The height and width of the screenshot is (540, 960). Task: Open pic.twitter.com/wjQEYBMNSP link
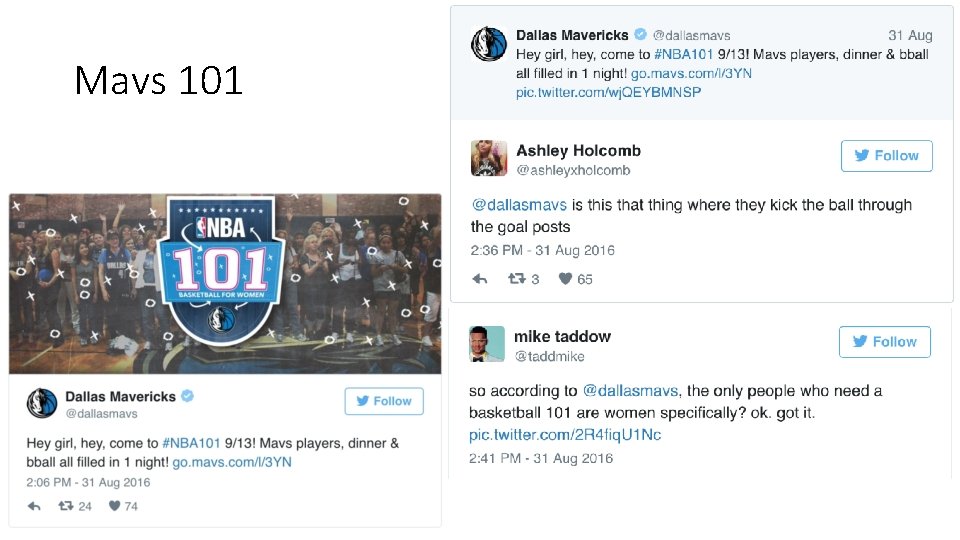[x=609, y=92]
